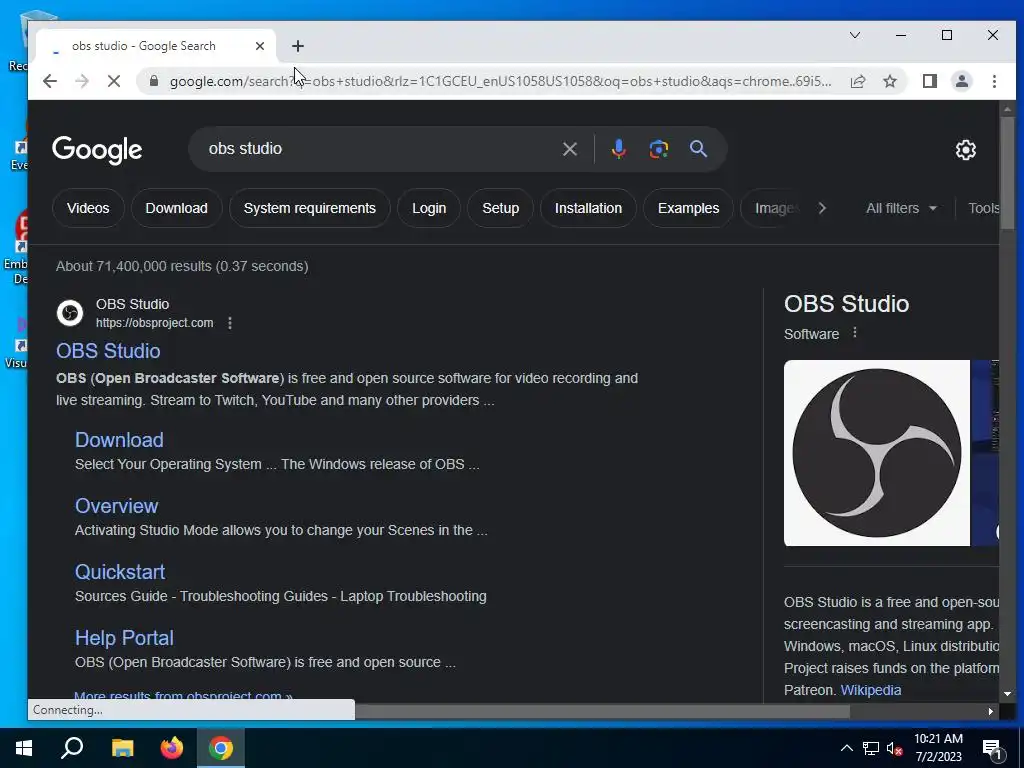Select the System requirements filter chip
This screenshot has height=768, width=1024.
tap(310, 208)
